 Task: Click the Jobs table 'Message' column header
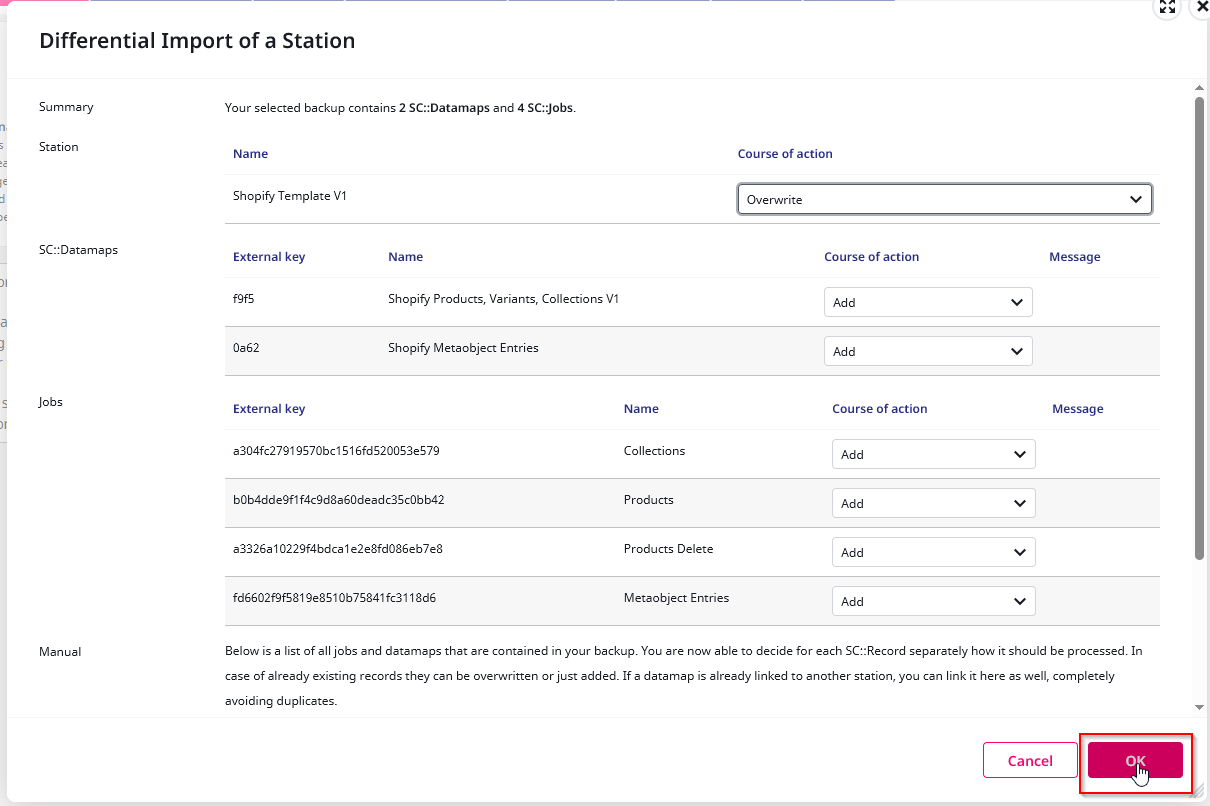point(1078,409)
